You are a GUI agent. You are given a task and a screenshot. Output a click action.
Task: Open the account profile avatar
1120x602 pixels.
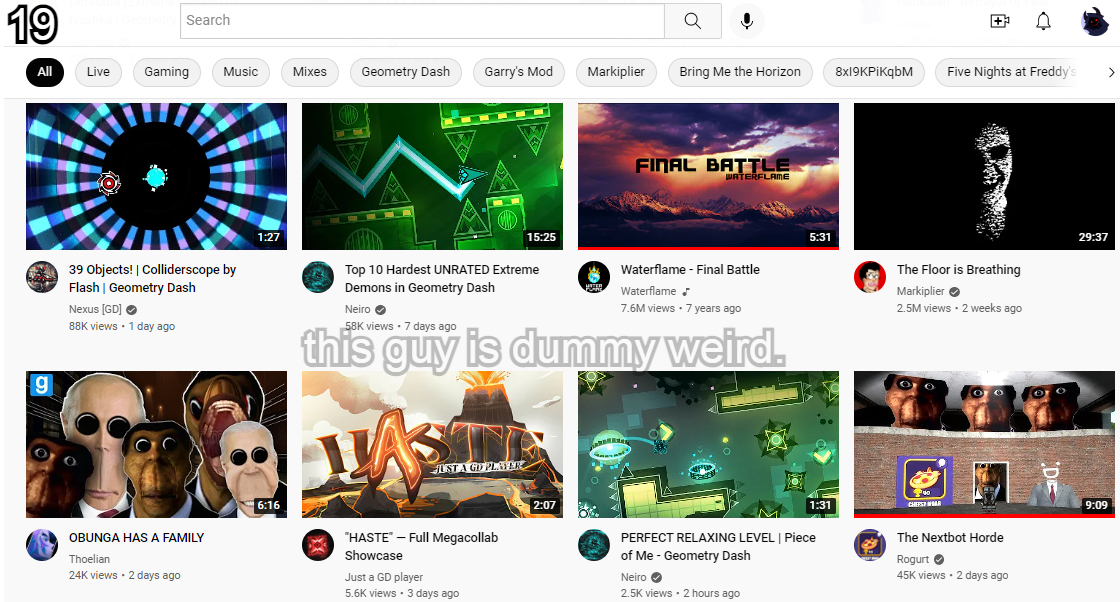pos(1095,21)
